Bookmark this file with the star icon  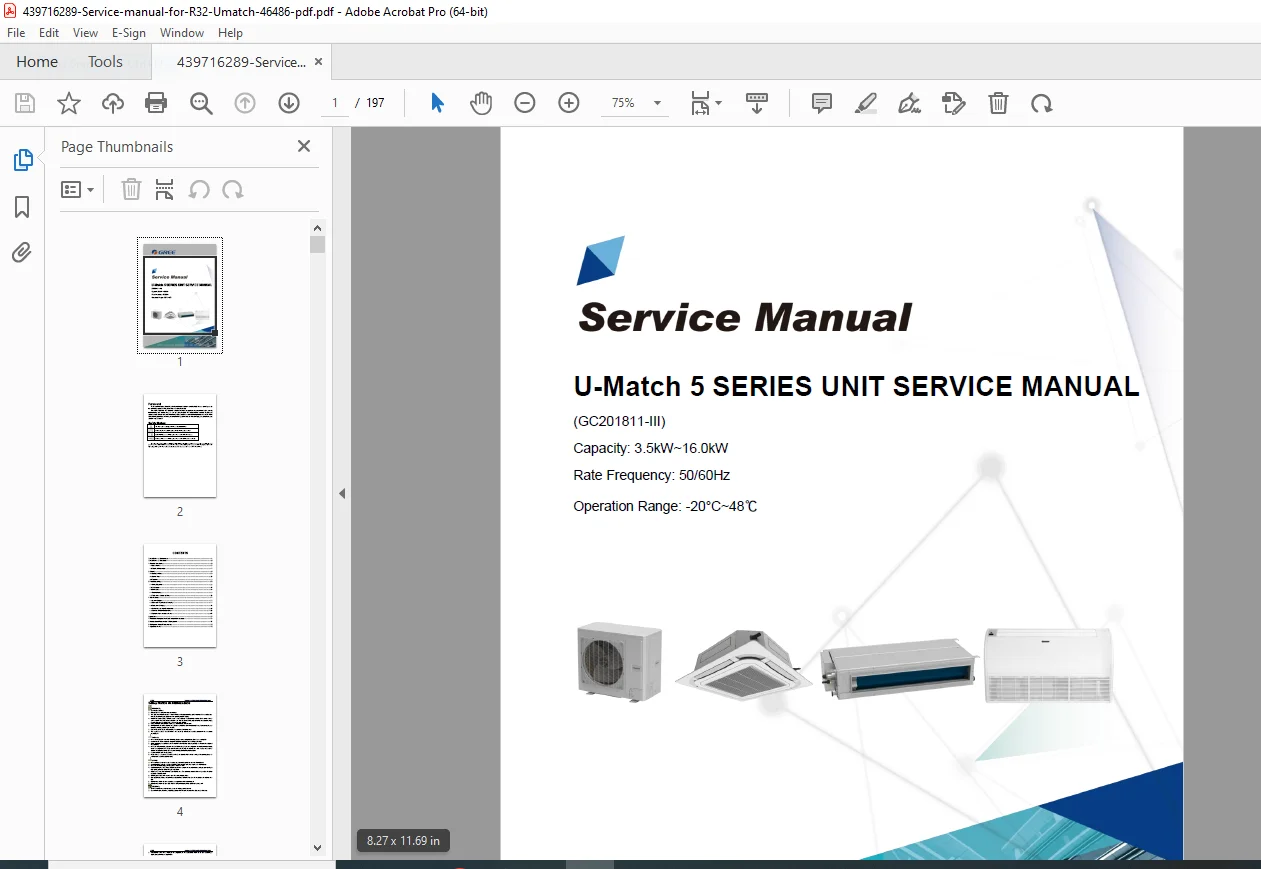[69, 103]
